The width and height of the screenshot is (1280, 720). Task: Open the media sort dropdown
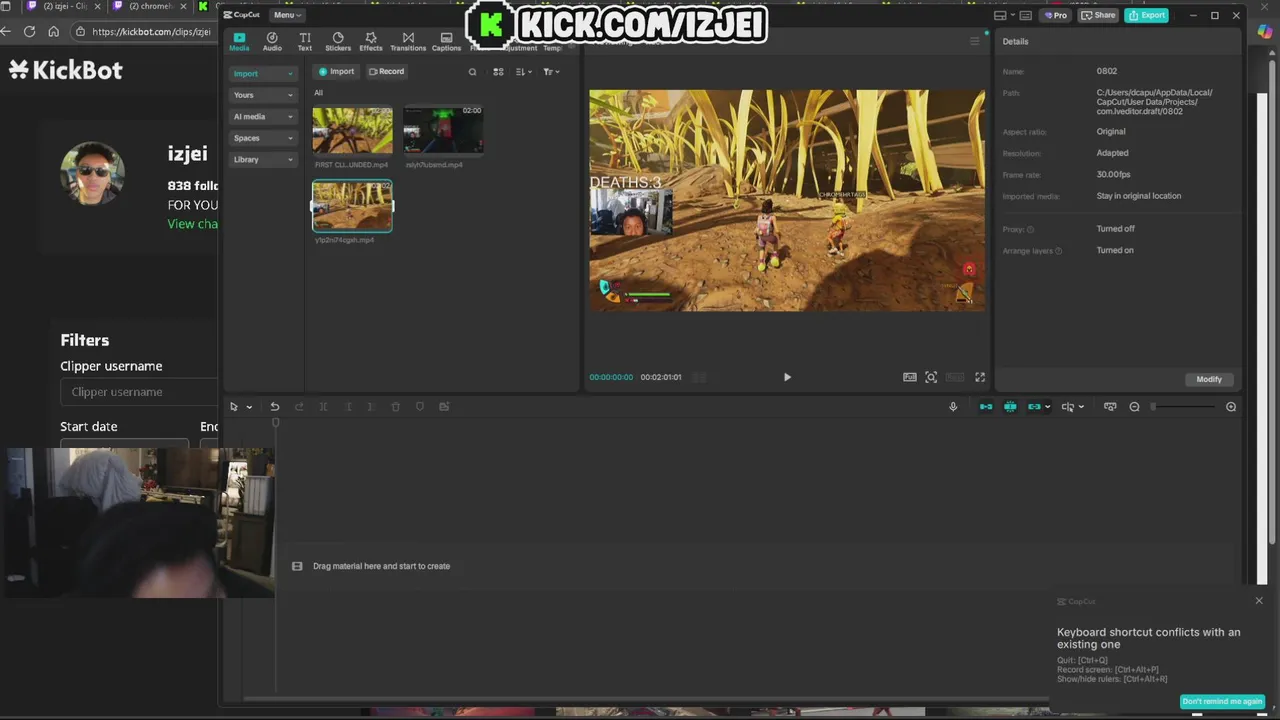coord(524,72)
